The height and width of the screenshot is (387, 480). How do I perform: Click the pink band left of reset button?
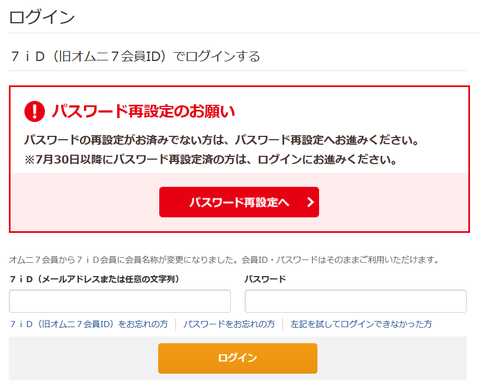pyautogui.click(x=86, y=202)
